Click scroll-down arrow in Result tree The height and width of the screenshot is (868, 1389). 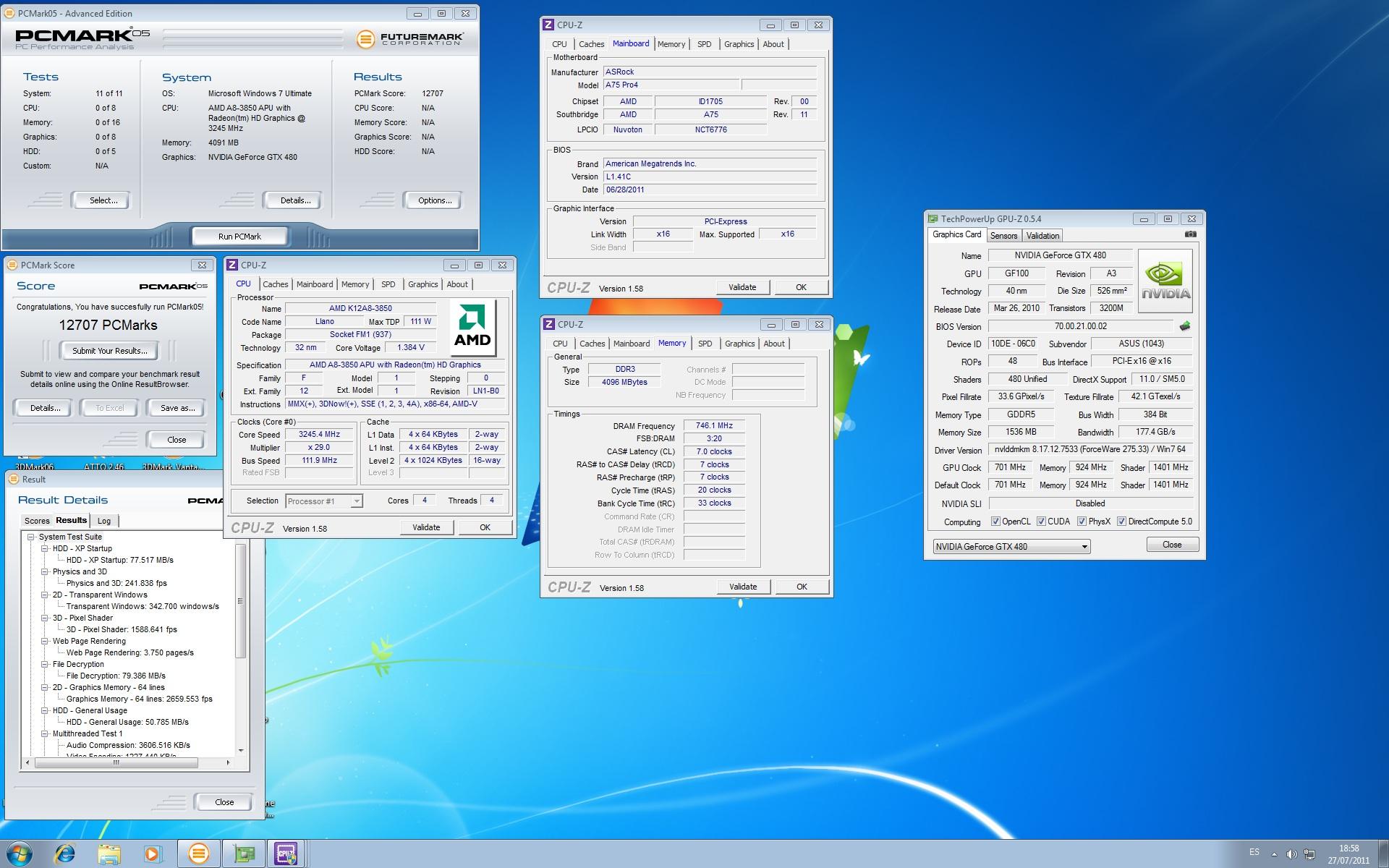241,750
